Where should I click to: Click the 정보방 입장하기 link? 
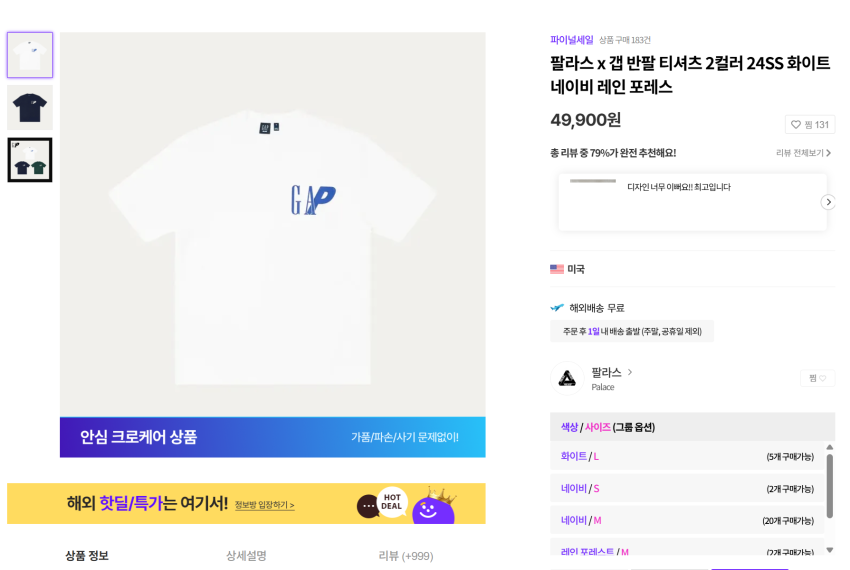coord(264,505)
